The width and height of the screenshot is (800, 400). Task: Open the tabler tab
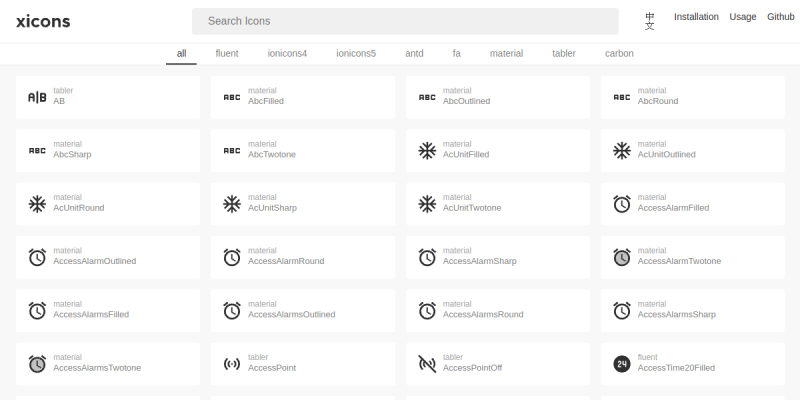564,53
